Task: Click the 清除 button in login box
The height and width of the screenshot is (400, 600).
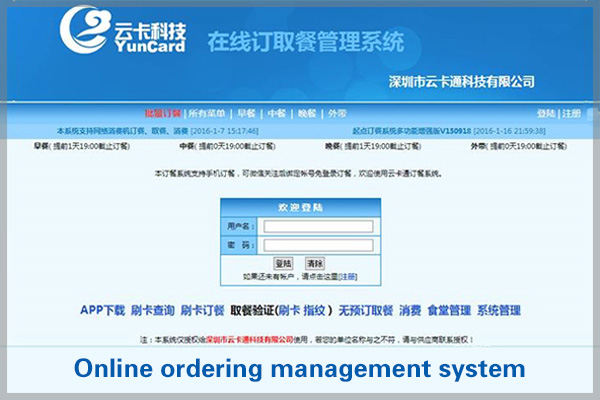Action: pos(315,263)
